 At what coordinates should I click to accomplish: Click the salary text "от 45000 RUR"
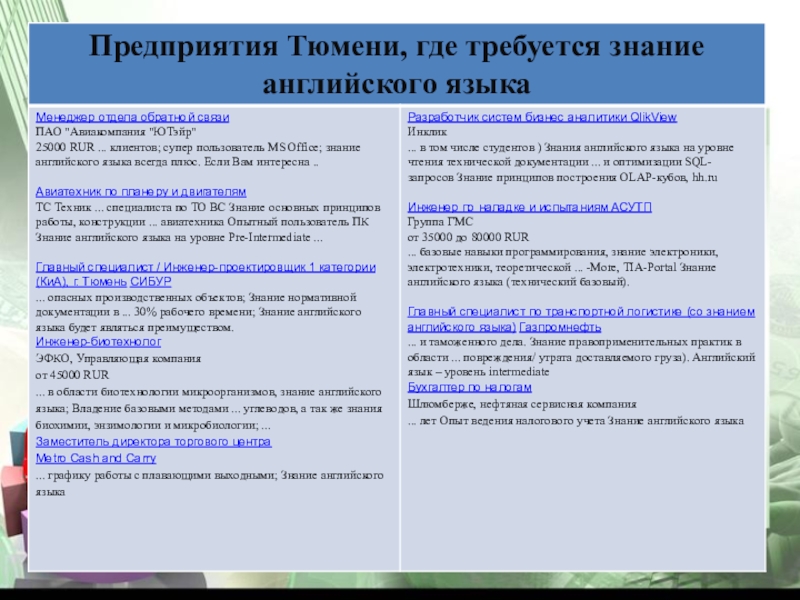72,375
